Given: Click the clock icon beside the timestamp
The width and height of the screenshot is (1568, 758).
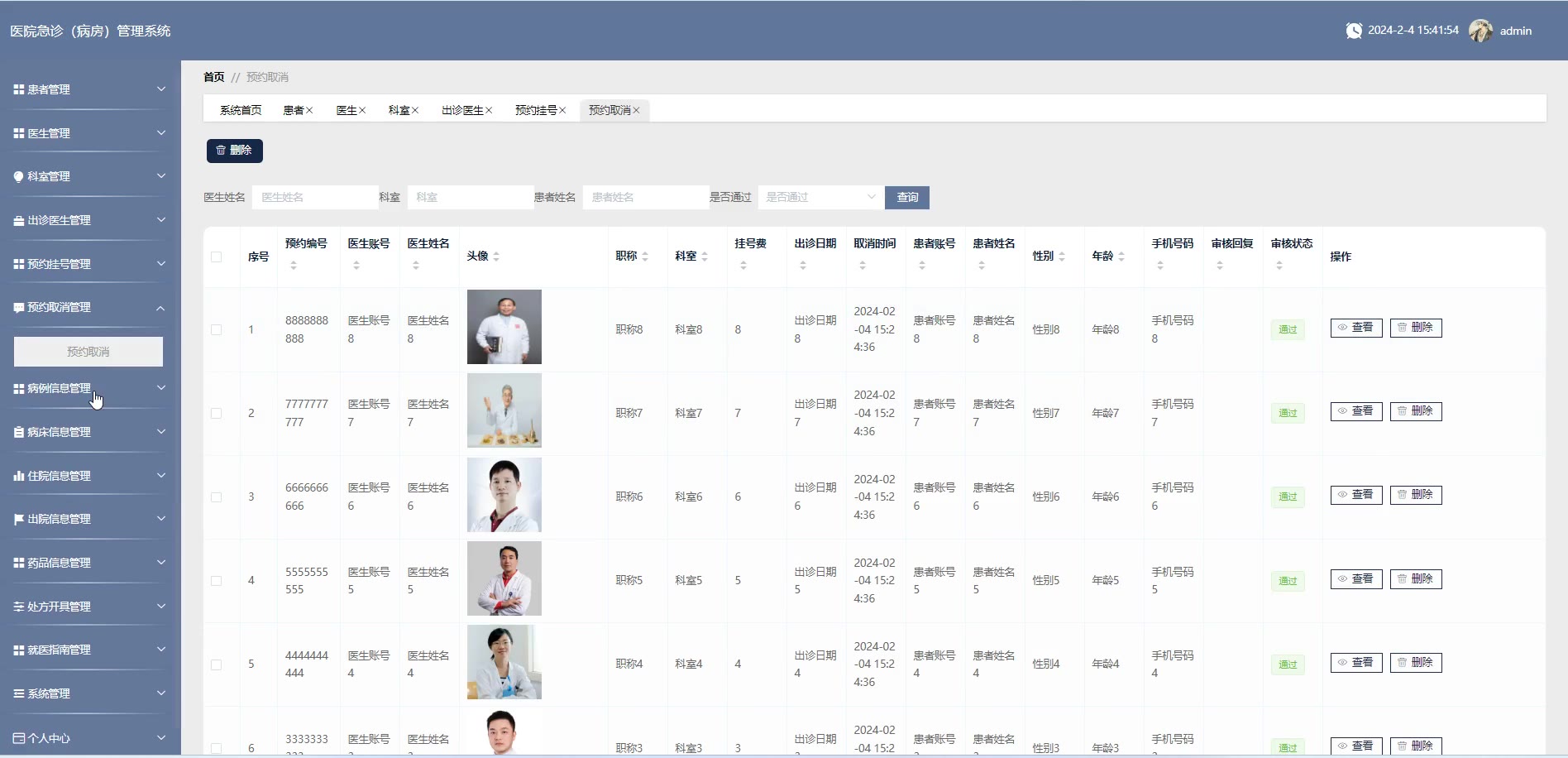Looking at the screenshot, I should coord(1354,31).
